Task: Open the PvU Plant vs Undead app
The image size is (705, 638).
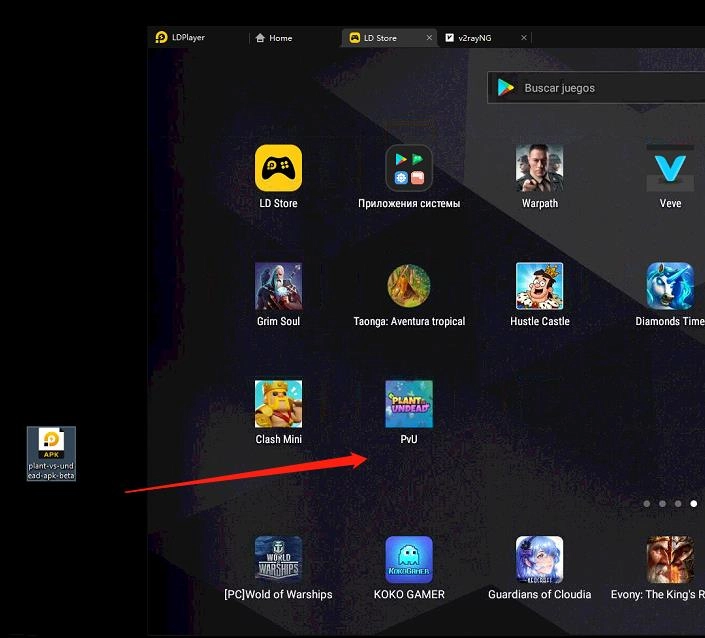Action: click(409, 404)
